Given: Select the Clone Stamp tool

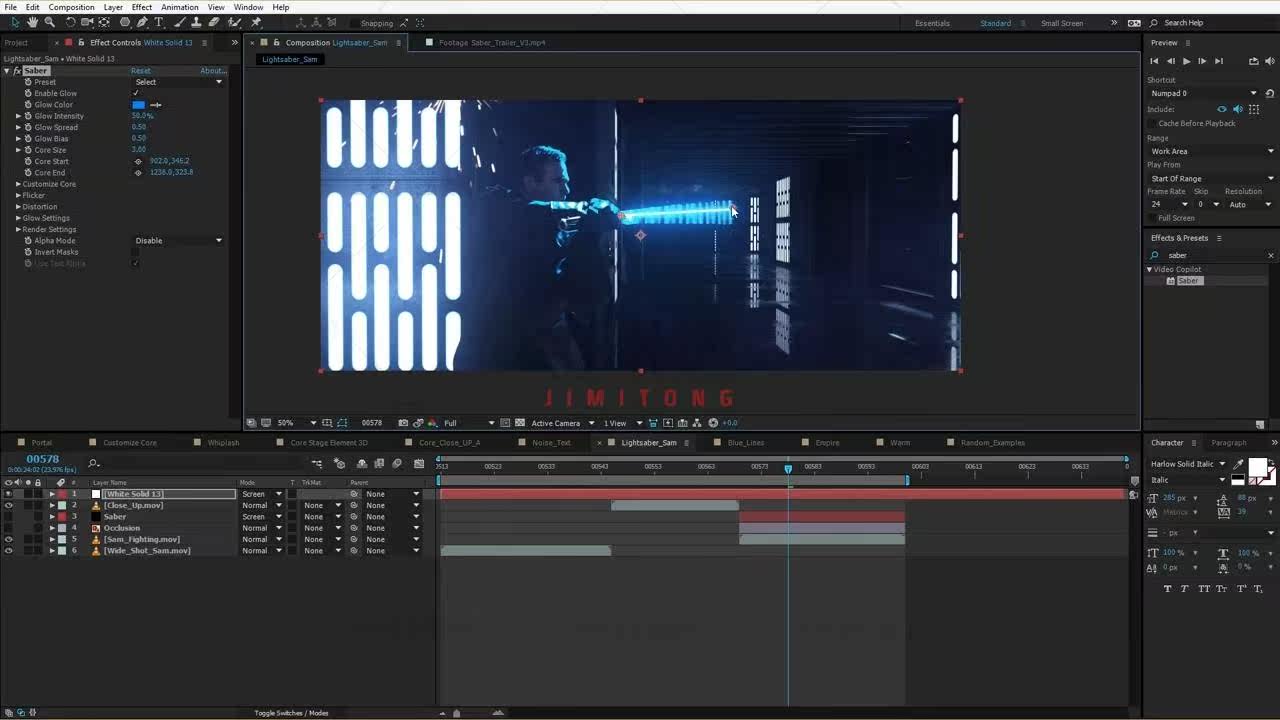Looking at the screenshot, I should click(196, 22).
